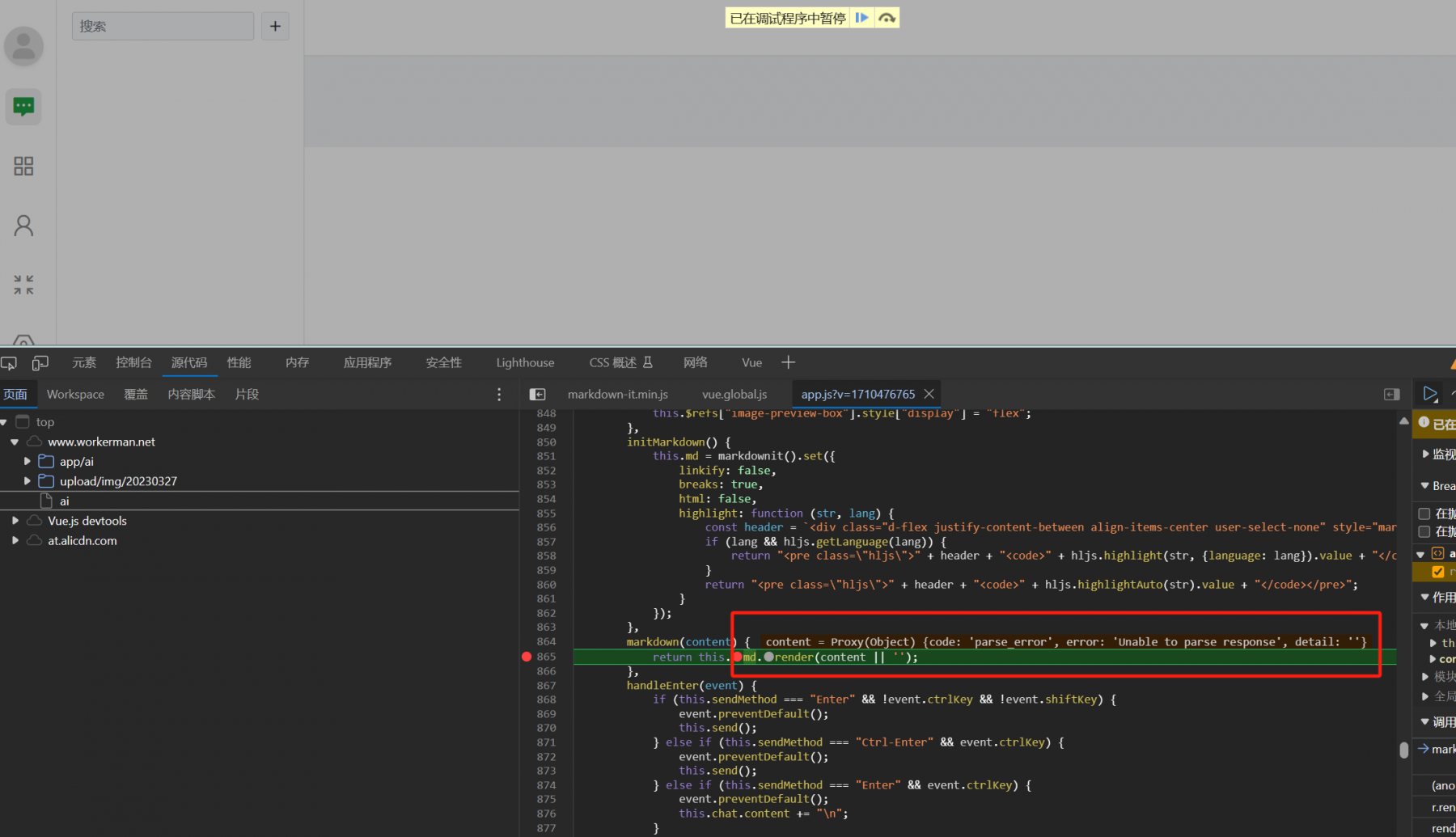This screenshot has width=1456, height=837.
Task: Toggle second pause-on-exceptions checkbox
Action: click(1424, 531)
